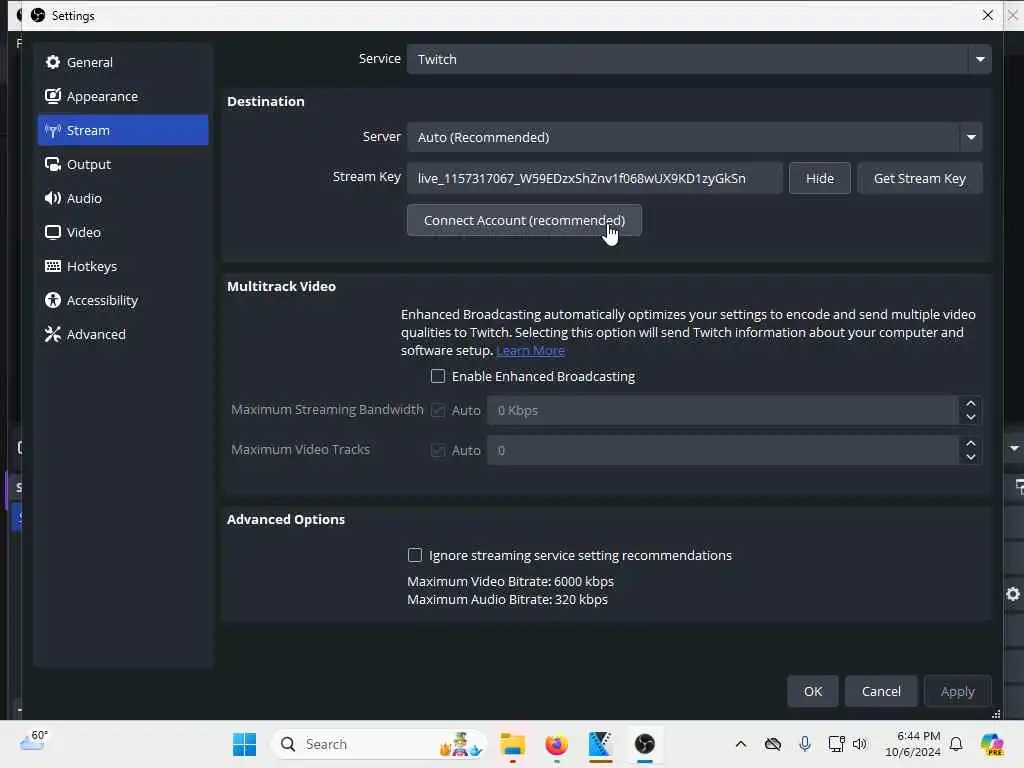This screenshot has width=1024, height=768.
Task: Open the Copilot preview taskbar icon
Action: [x=992, y=744]
